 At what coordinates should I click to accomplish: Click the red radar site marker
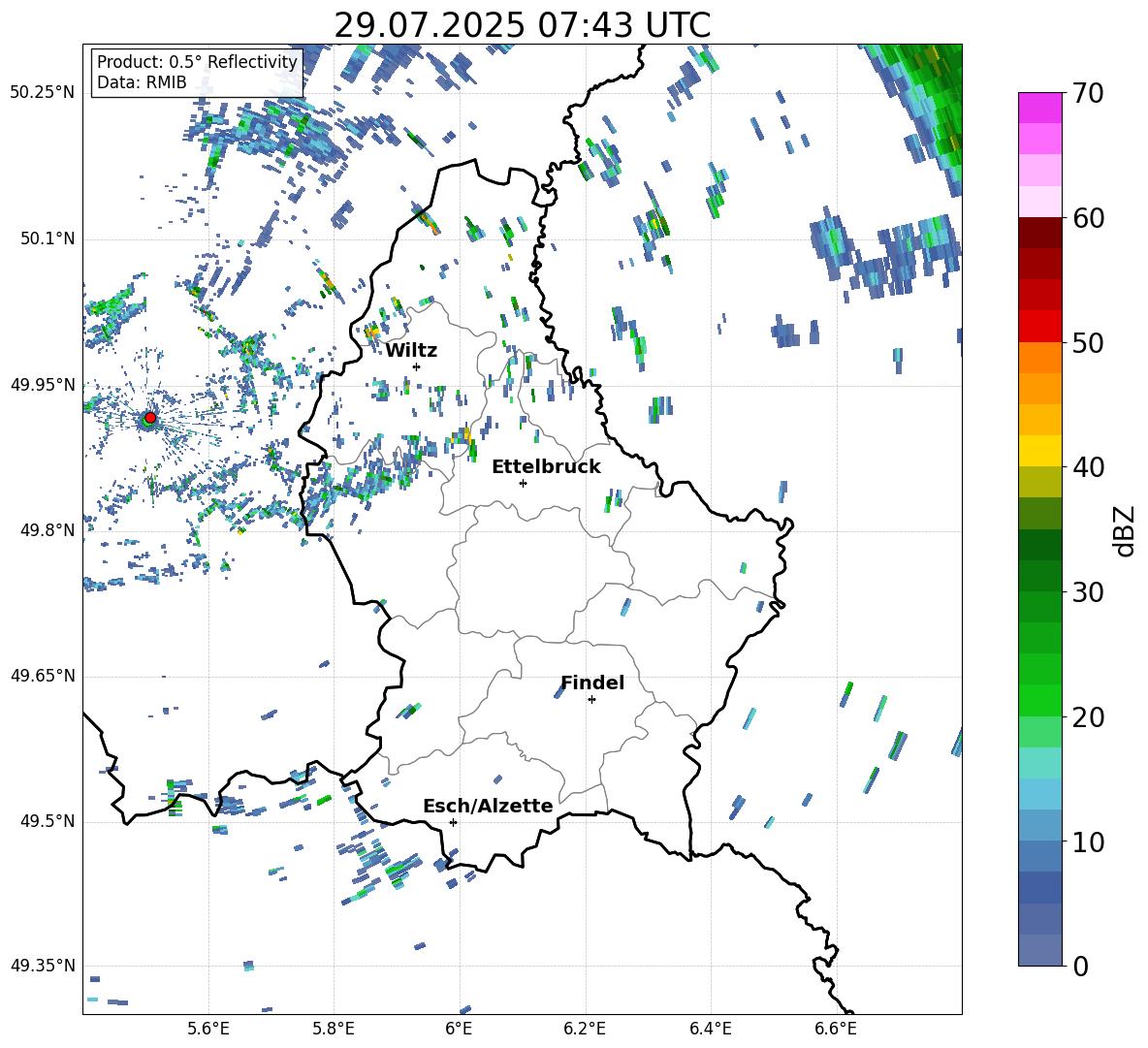tap(150, 418)
